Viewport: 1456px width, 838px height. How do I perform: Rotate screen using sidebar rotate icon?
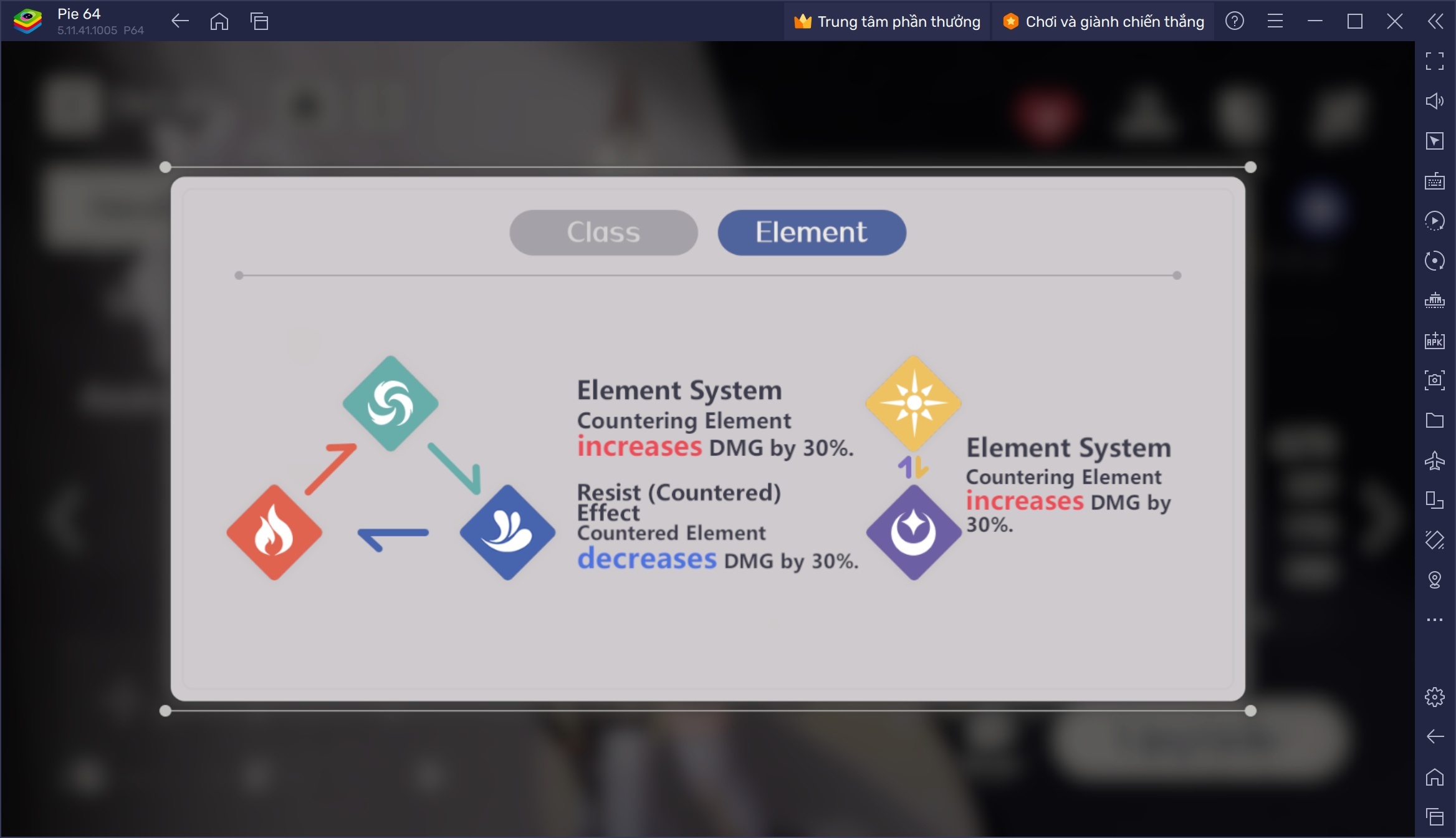point(1435,540)
